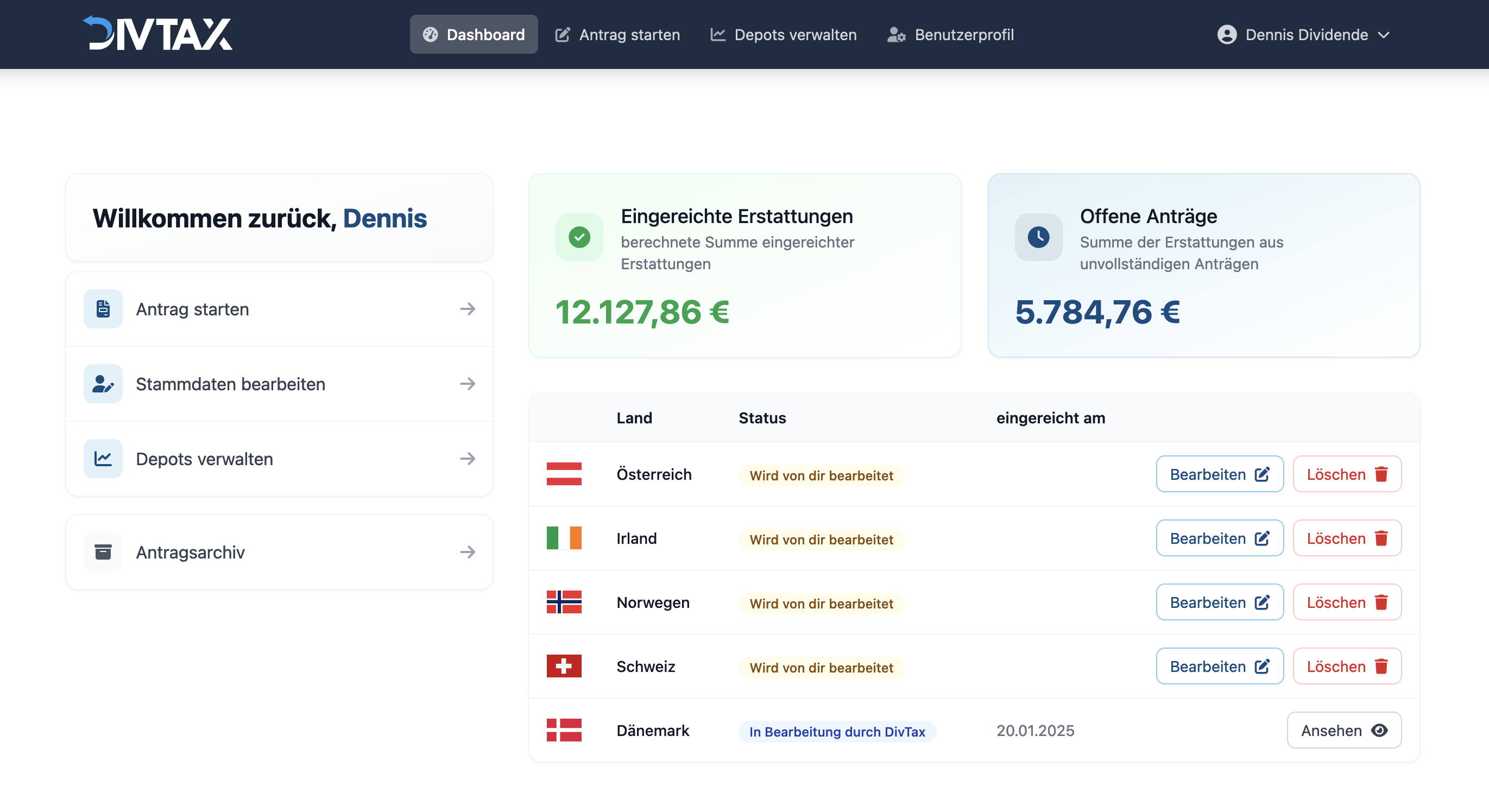Screen dimensions: 1489x812
Task: Open Antrag starten in the top navigation
Action: pos(617,35)
